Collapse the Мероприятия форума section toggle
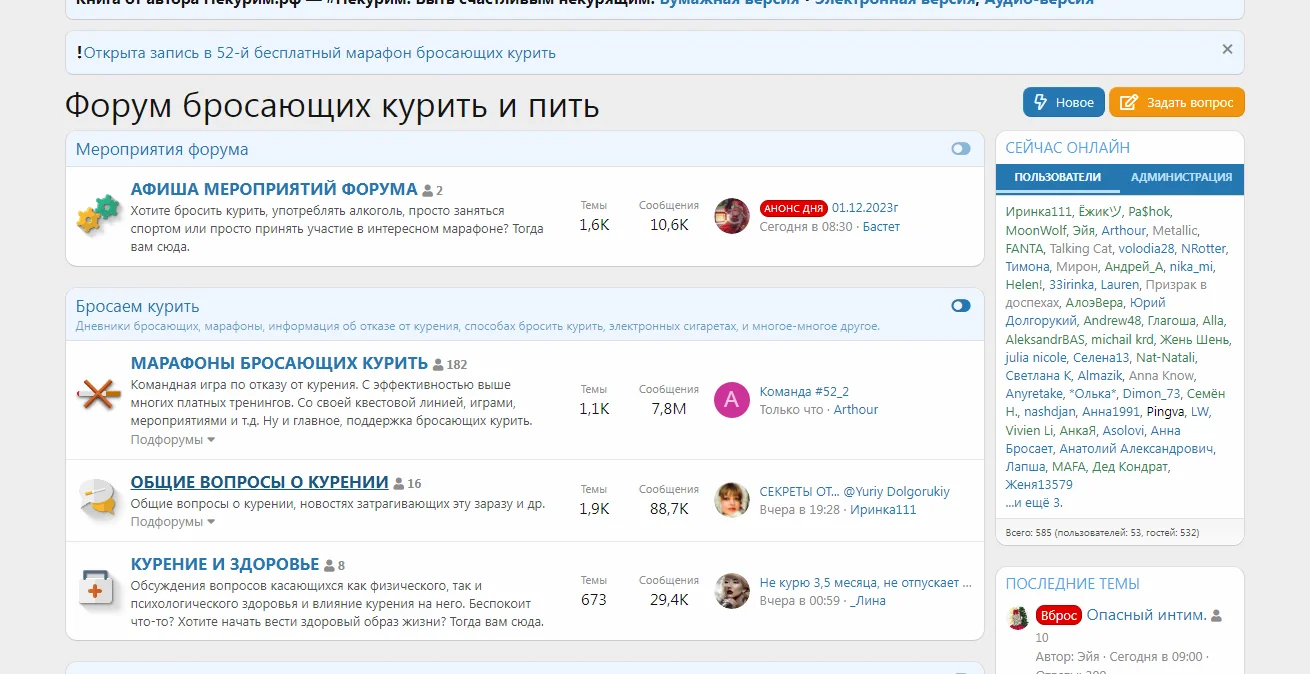1310x674 pixels. (961, 148)
